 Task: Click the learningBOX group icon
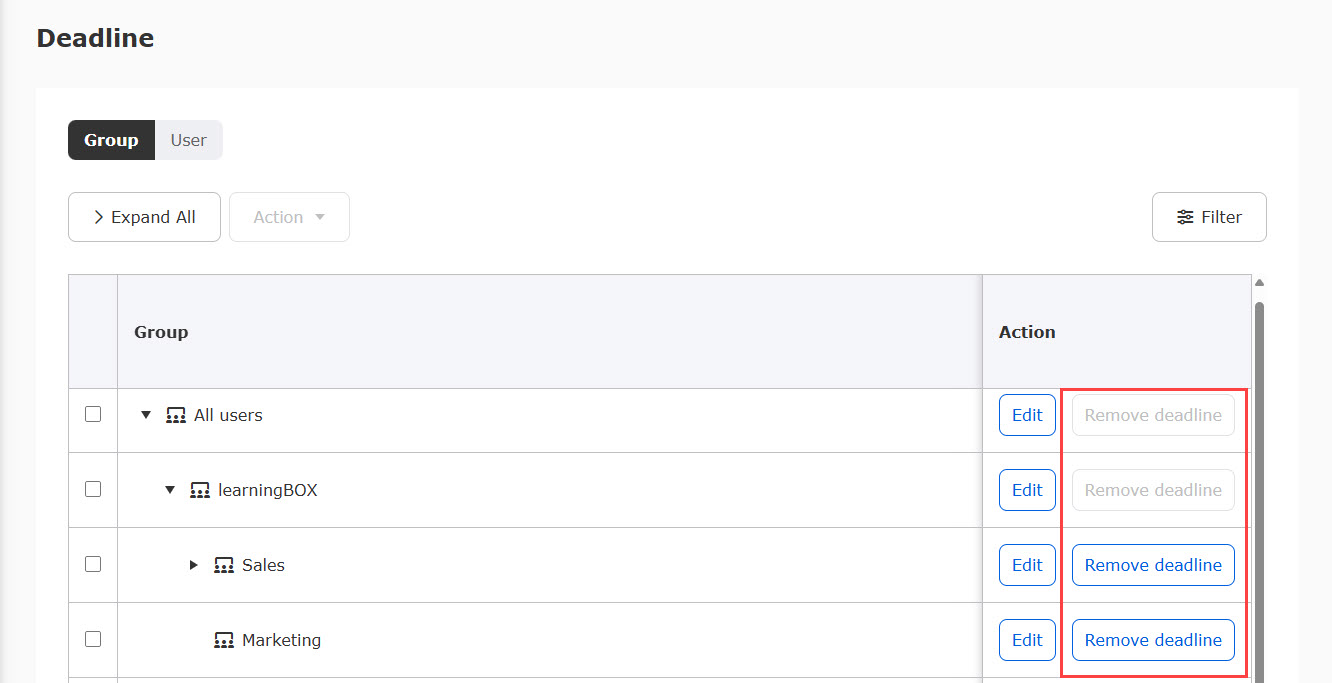[x=200, y=490]
